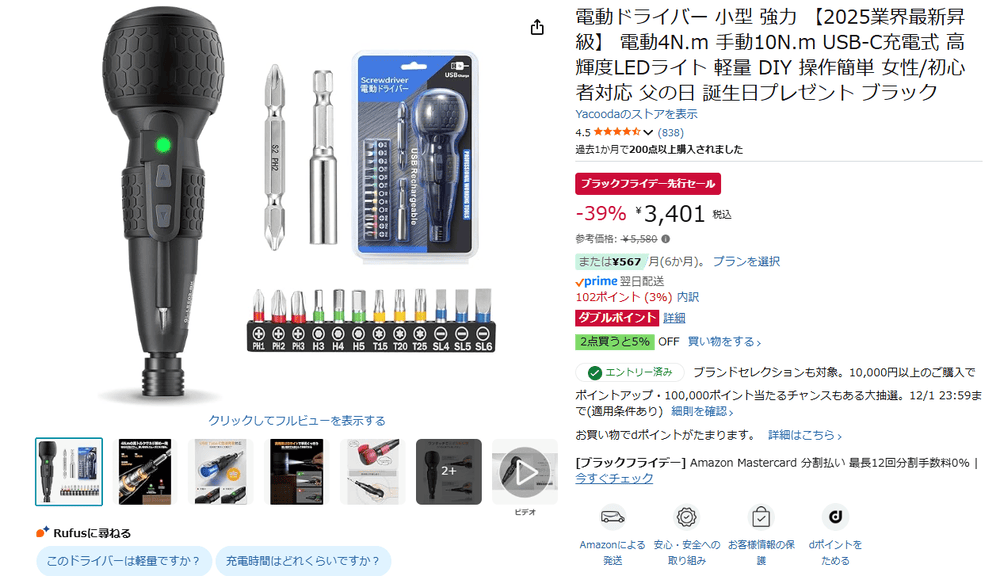Click the reference price info icon
The height and width of the screenshot is (576, 1000).
click(666, 239)
